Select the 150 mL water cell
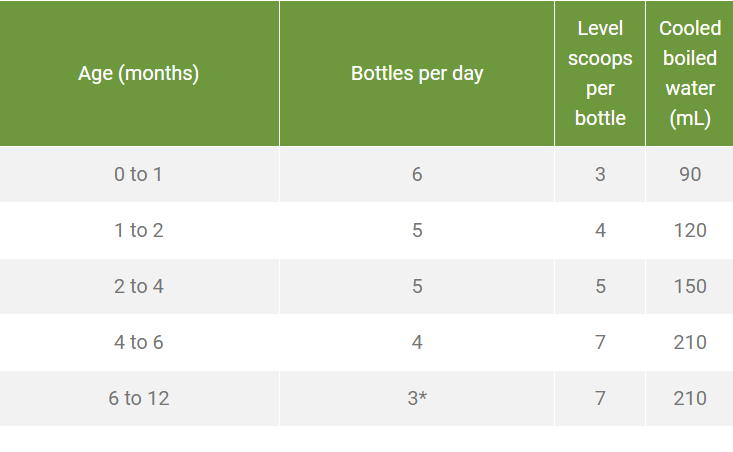 pyautogui.click(x=690, y=287)
